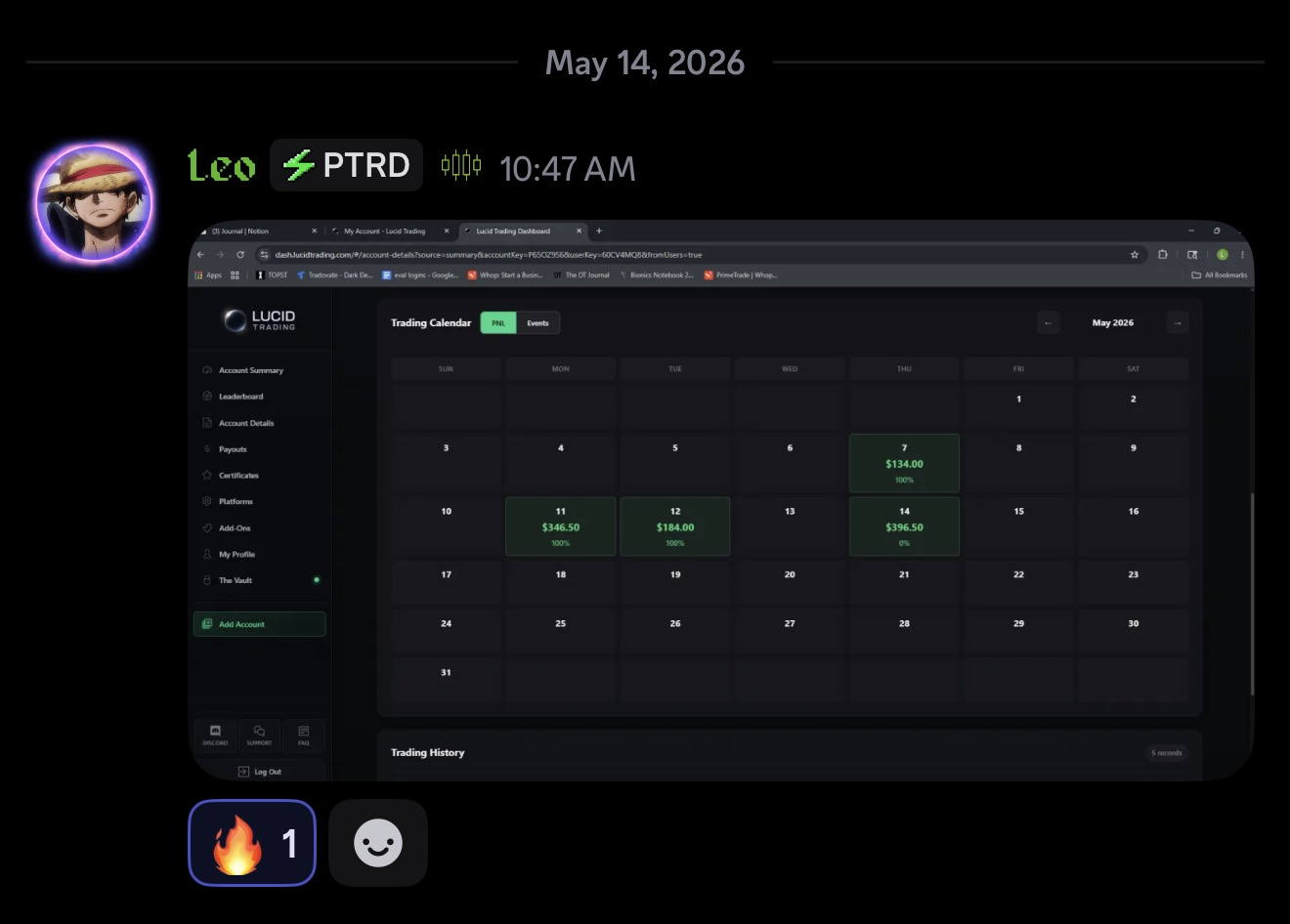Open Leo's username profile
Screen dimensions: 1290x924
pyautogui.click(x=222, y=166)
